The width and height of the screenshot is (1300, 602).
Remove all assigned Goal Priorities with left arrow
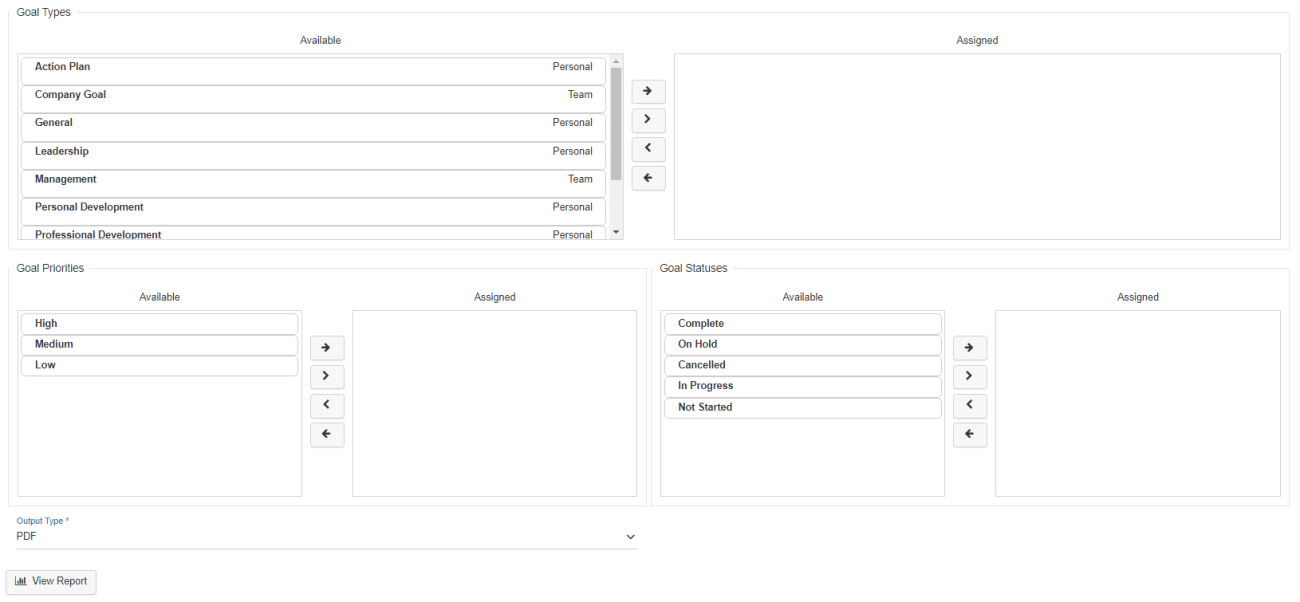pos(327,435)
